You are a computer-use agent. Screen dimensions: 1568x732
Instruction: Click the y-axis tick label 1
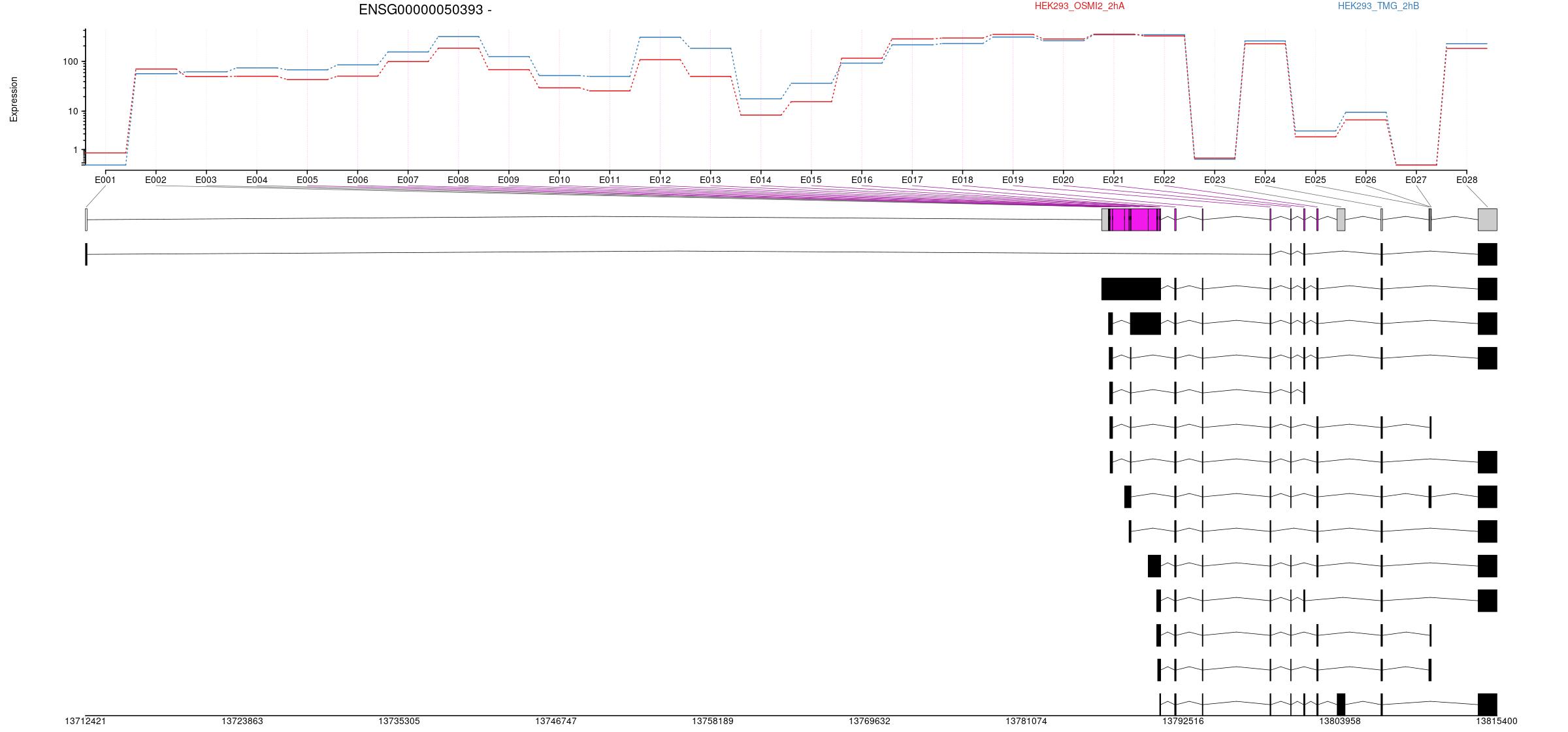(76, 150)
